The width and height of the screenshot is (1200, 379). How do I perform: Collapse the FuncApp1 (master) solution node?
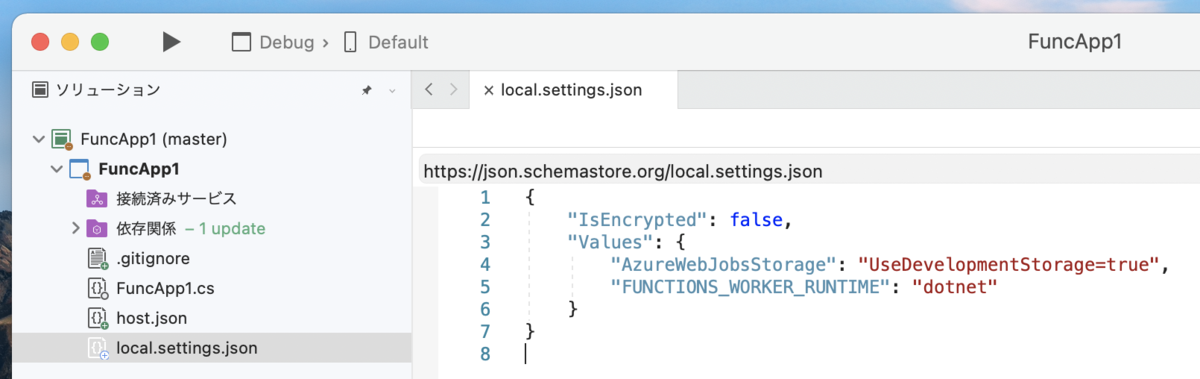click(39, 139)
